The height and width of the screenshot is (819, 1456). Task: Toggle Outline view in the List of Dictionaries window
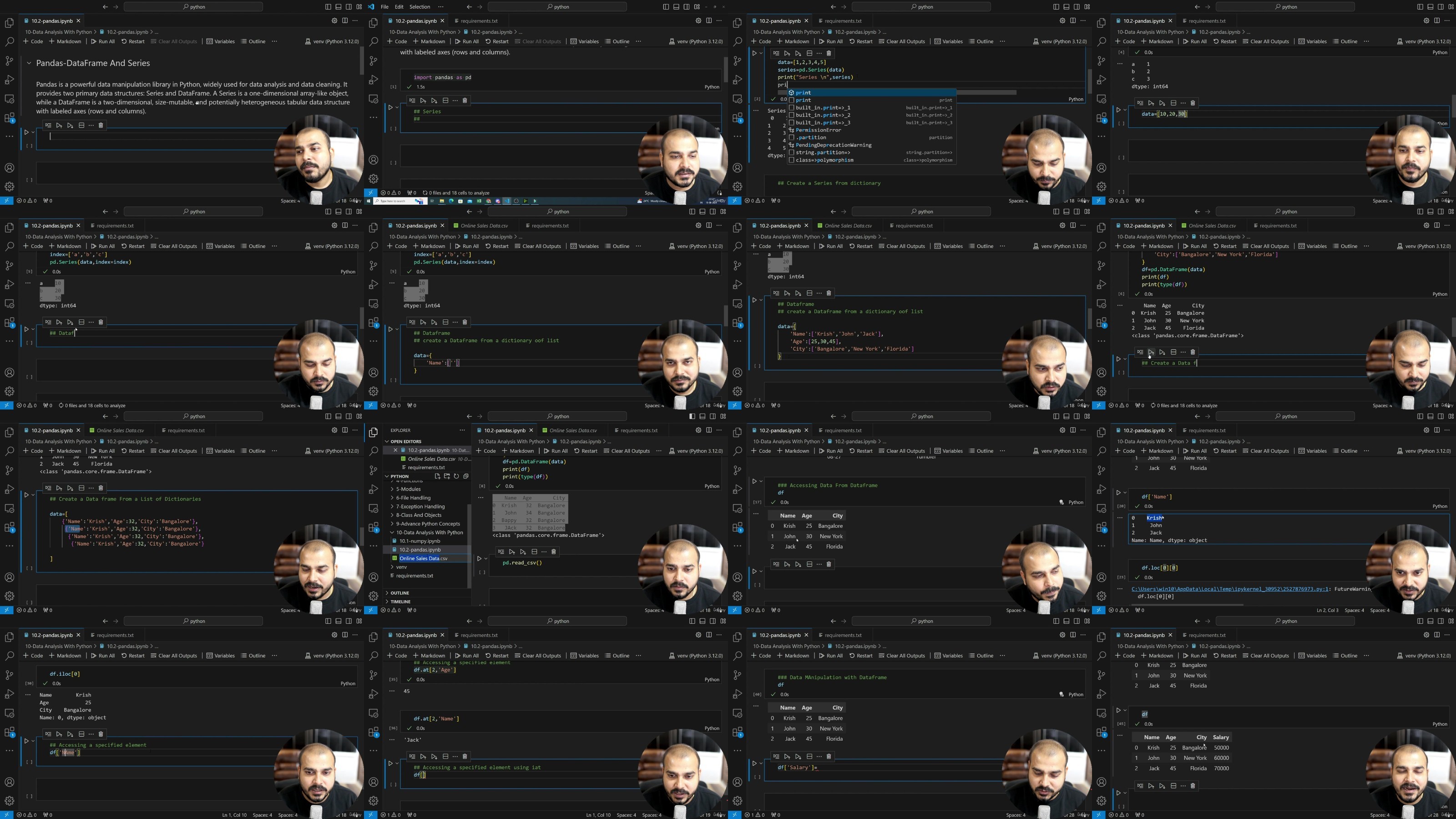coord(253,451)
